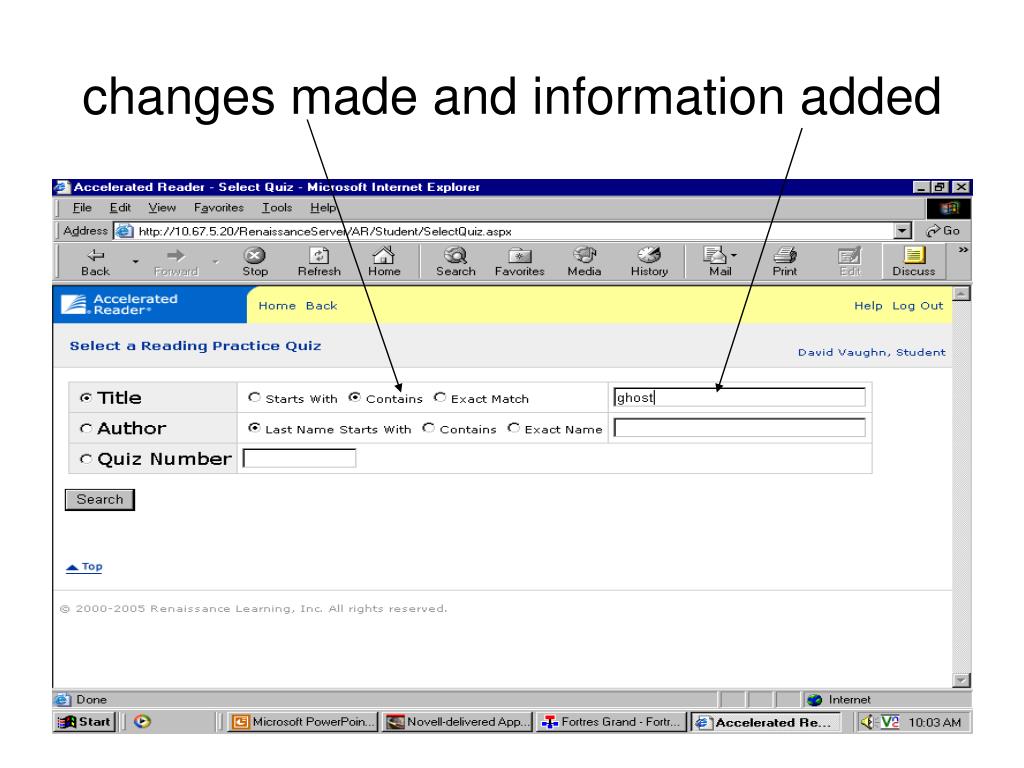Screen dimensions: 1024x768
Task: Open the Start menu button
Action: pos(85,722)
